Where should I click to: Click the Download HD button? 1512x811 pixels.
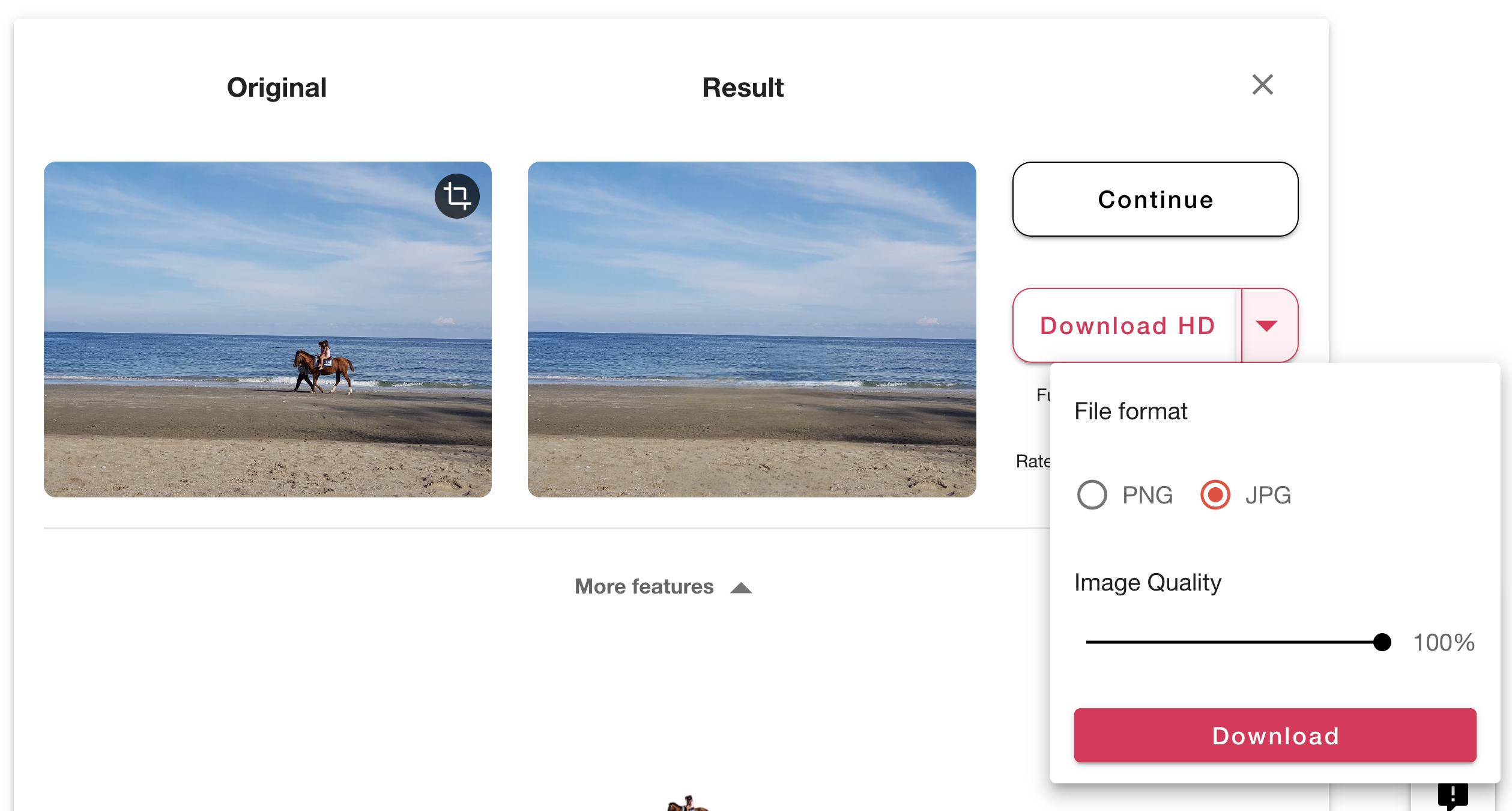(x=1127, y=326)
